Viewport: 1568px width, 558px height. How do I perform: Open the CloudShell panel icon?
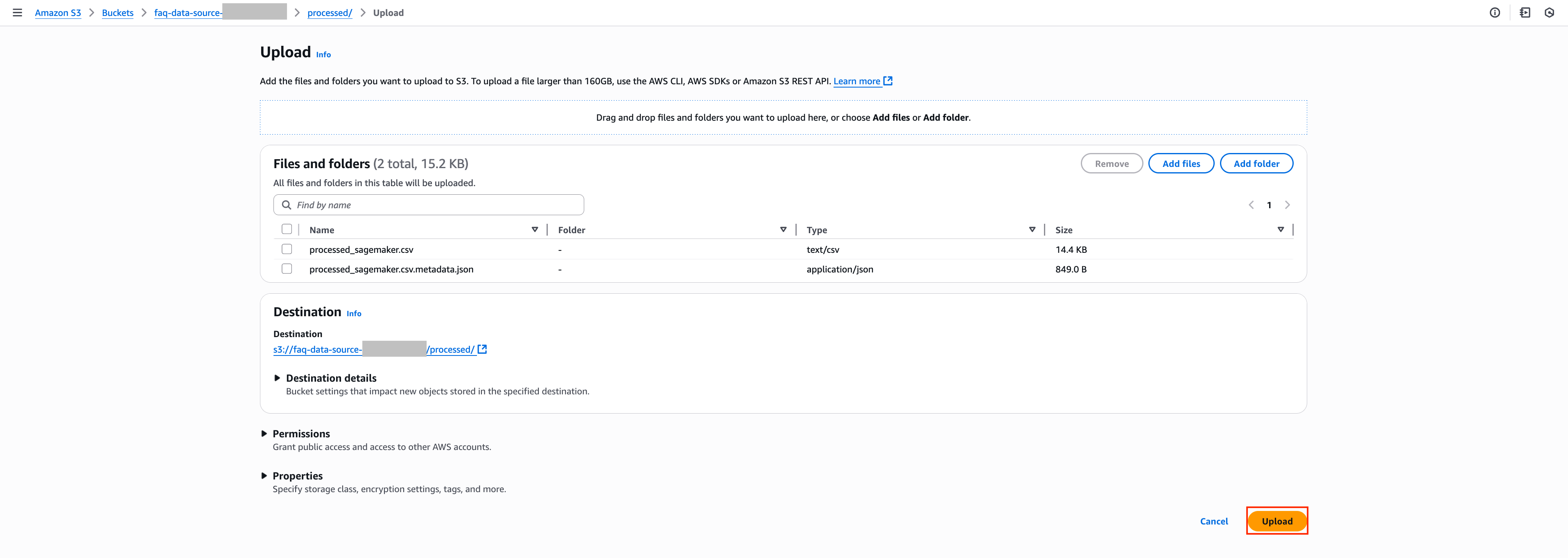click(x=1524, y=13)
